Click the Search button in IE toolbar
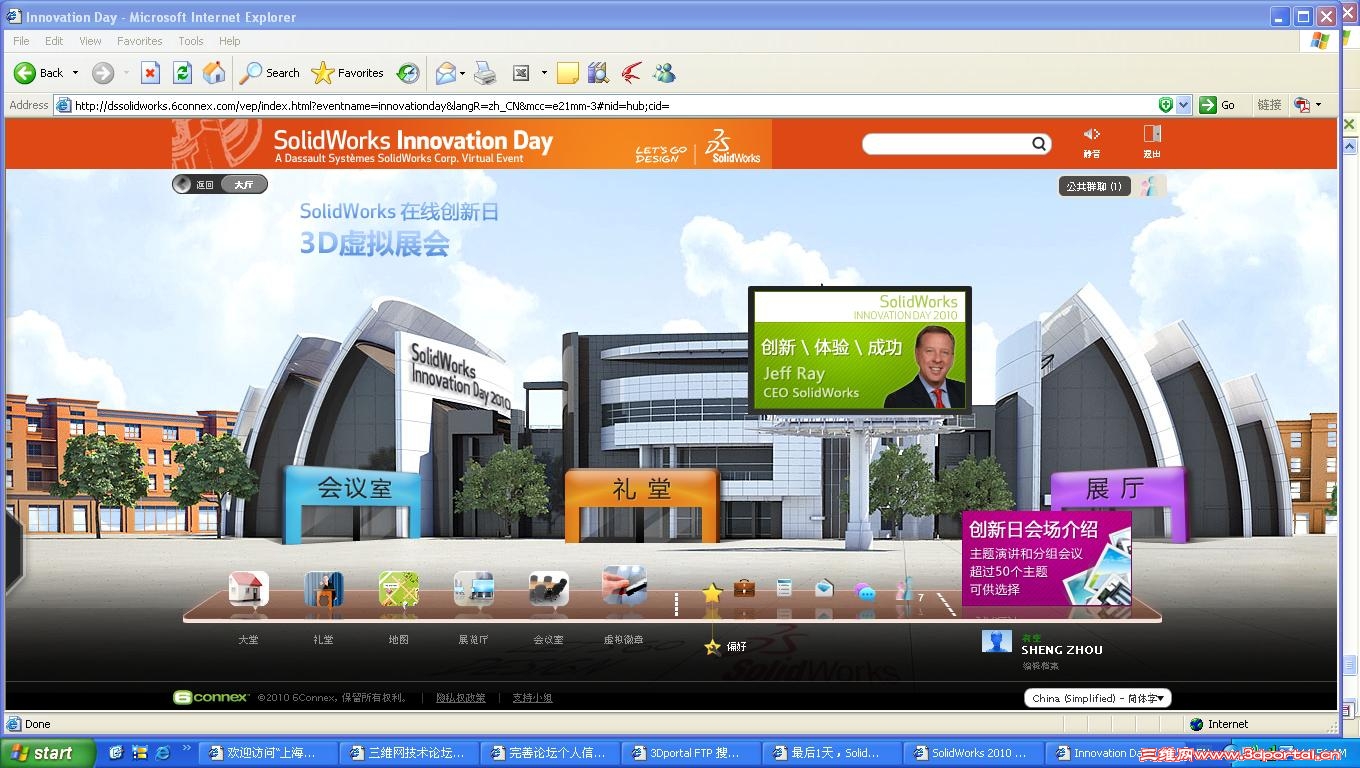Image resolution: width=1360 pixels, height=768 pixels. [270, 73]
